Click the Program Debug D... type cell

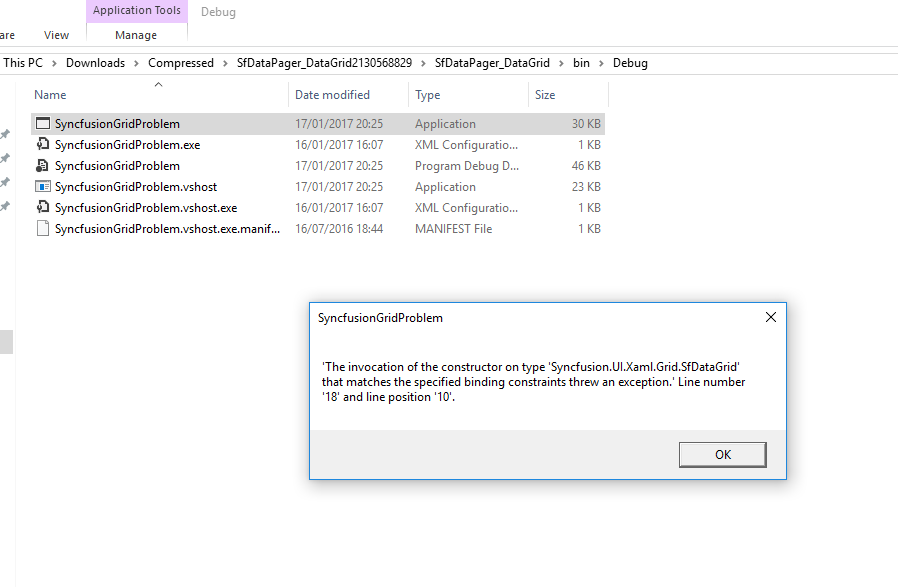(467, 166)
